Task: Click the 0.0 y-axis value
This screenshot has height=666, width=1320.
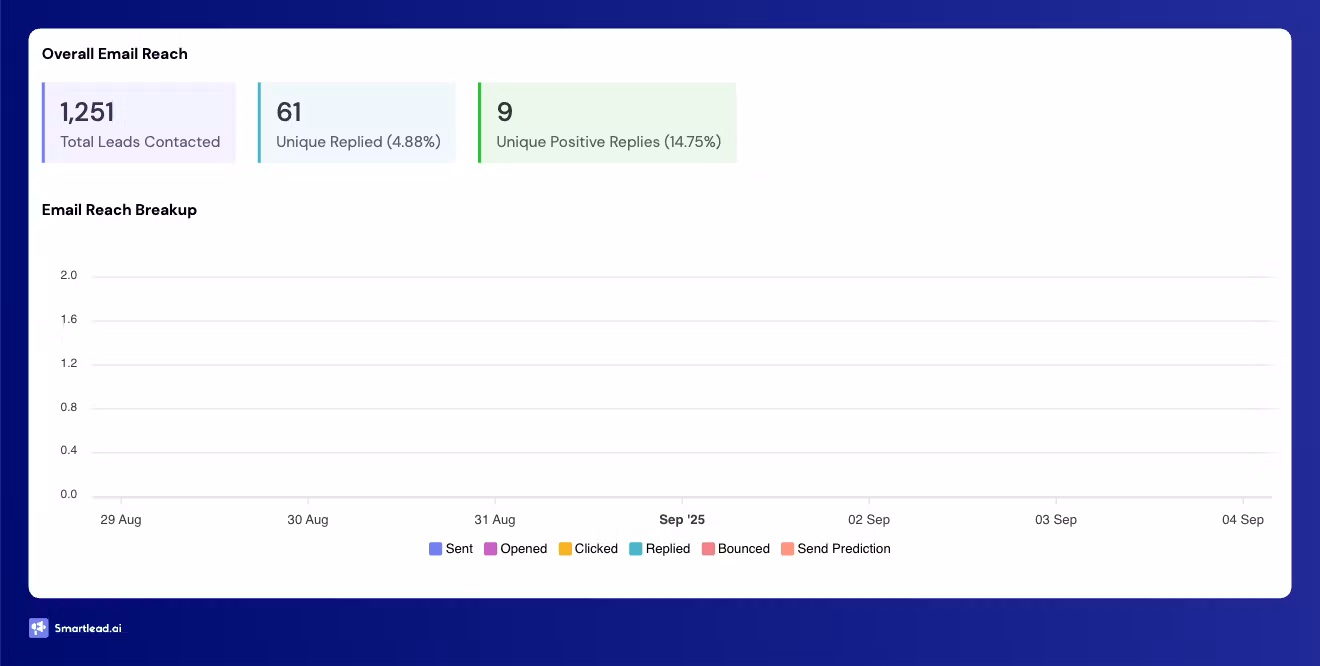Action: click(x=69, y=495)
